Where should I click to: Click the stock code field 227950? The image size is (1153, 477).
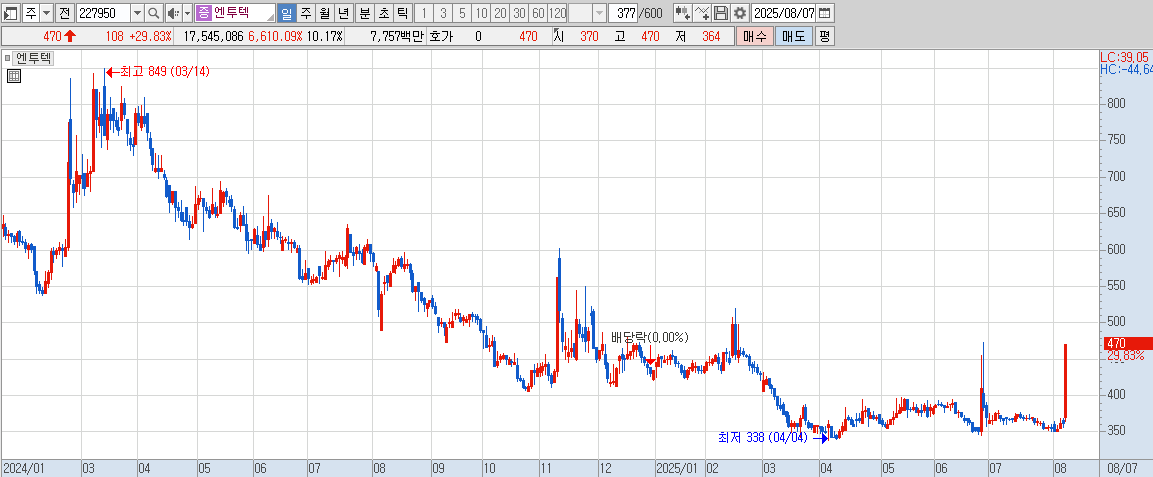click(x=103, y=12)
